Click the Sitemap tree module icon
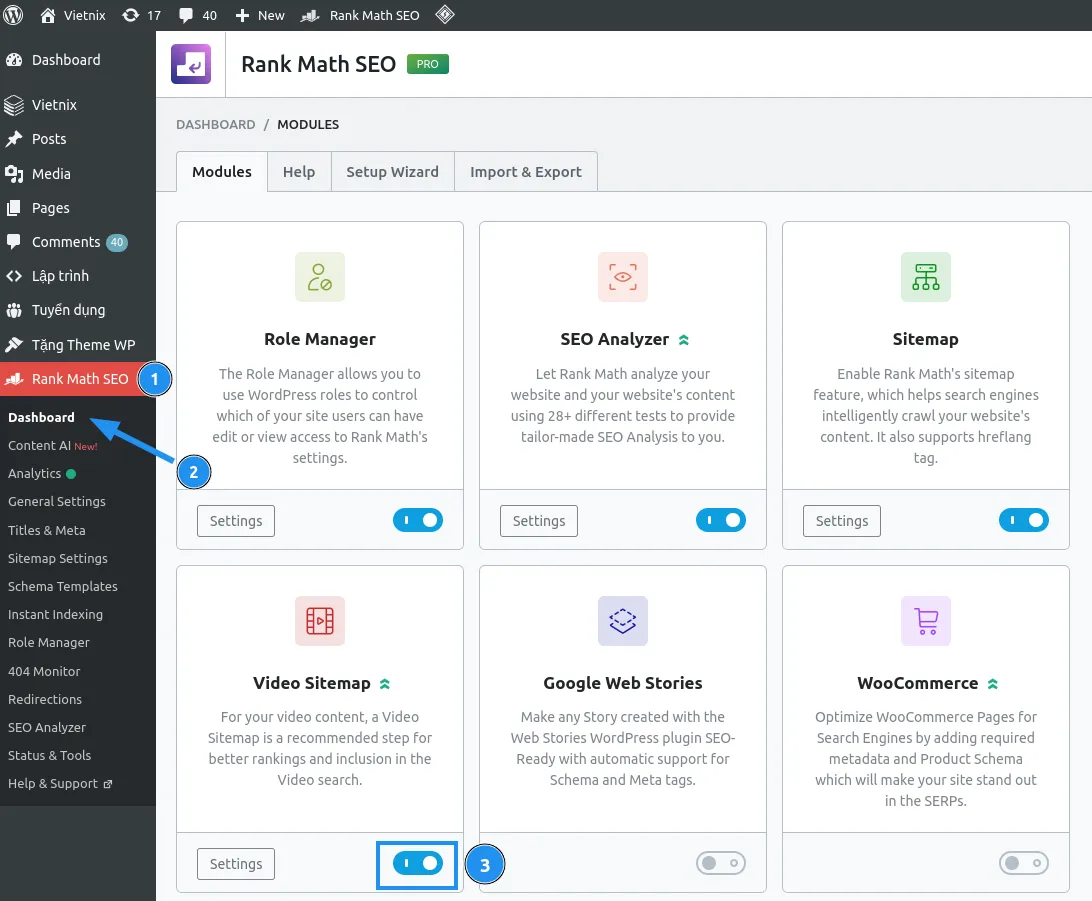Image resolution: width=1092 pixels, height=901 pixels. click(926, 277)
